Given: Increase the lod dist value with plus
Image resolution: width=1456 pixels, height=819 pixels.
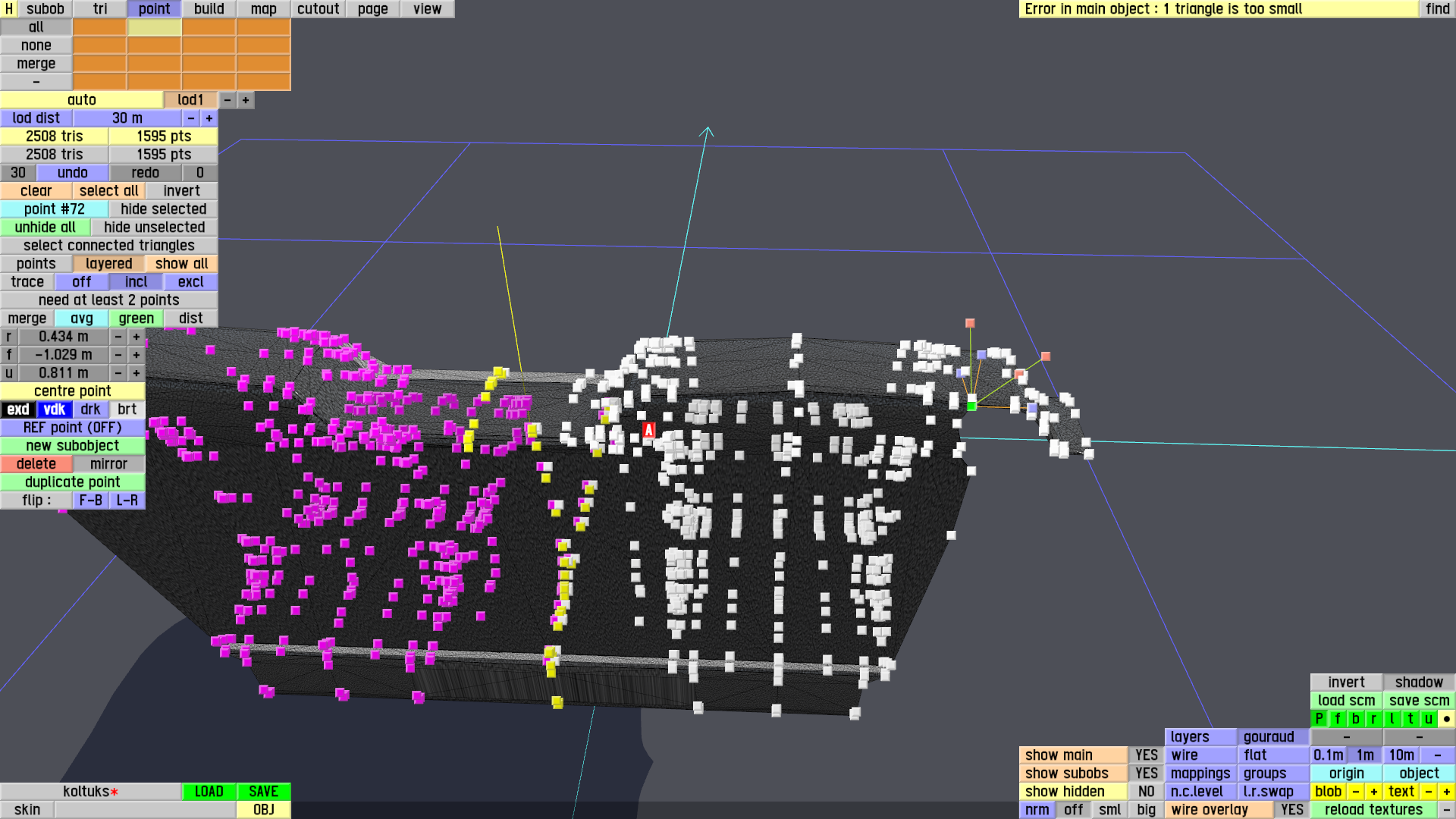Looking at the screenshot, I should pos(209,118).
